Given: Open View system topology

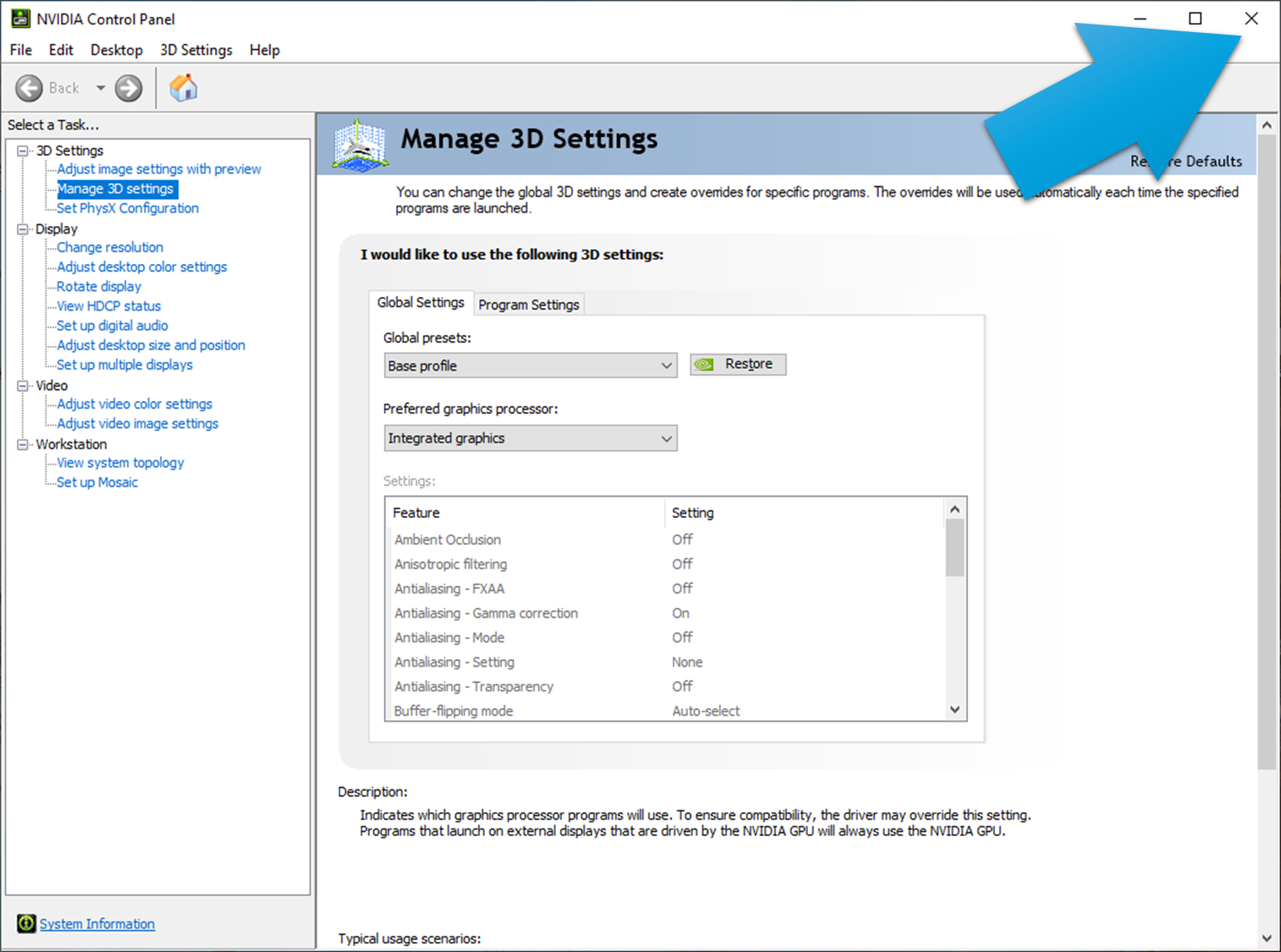Looking at the screenshot, I should point(120,463).
